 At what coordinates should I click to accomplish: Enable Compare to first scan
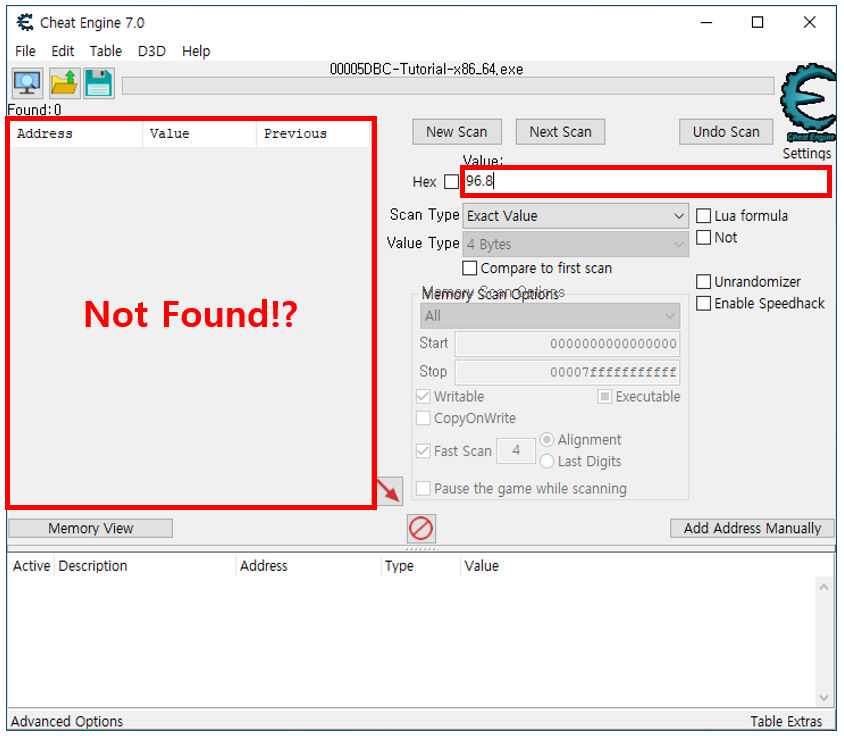coord(469,268)
